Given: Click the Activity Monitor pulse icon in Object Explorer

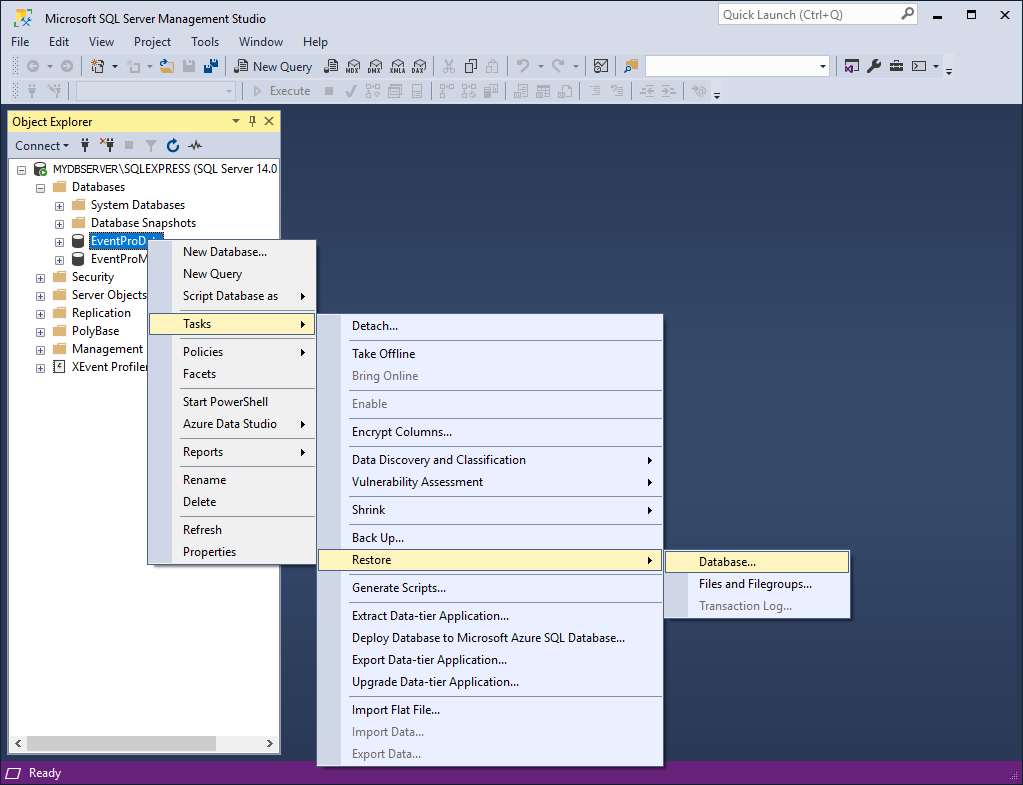Looking at the screenshot, I should (194, 145).
